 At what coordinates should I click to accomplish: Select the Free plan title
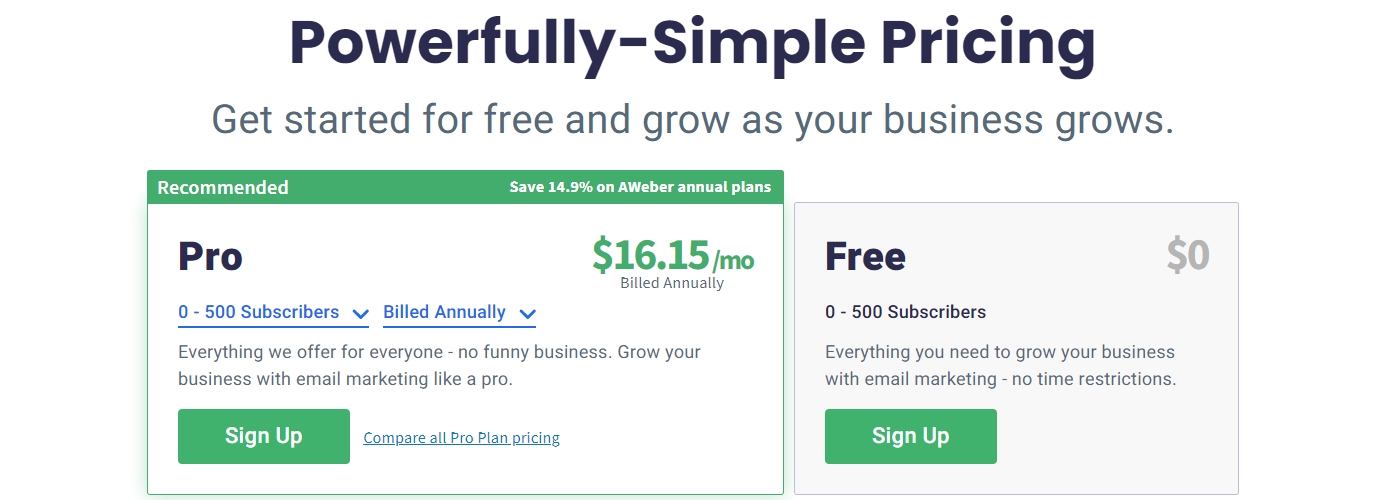pos(865,257)
